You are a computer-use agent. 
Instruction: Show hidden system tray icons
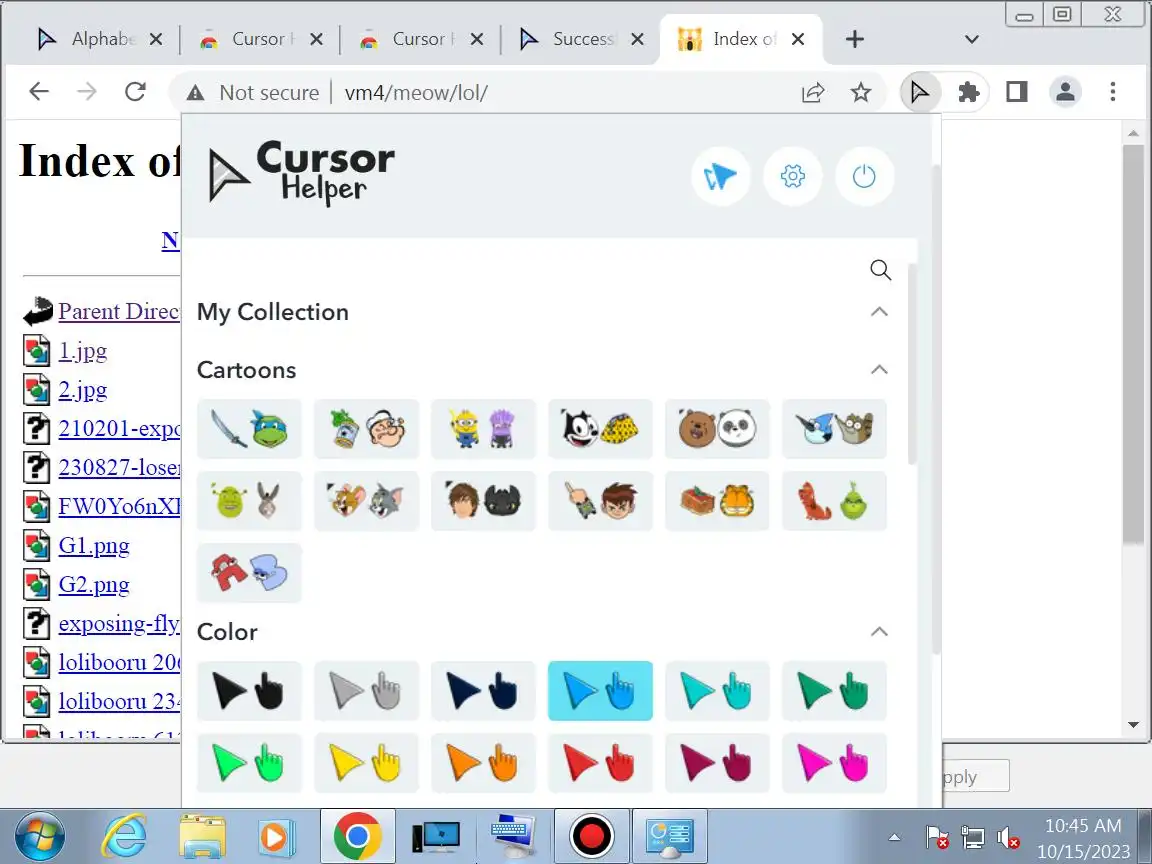[894, 837]
